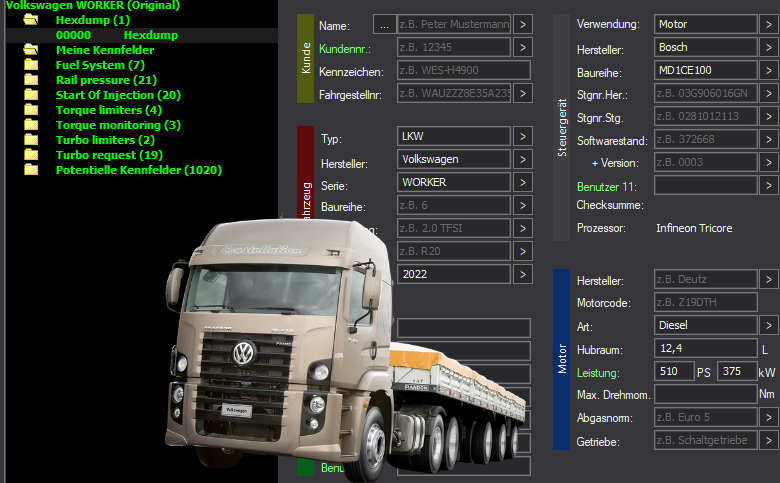Click the Fuel System (7) folder icon
Screen dimensions: 780x483
tap(31, 65)
